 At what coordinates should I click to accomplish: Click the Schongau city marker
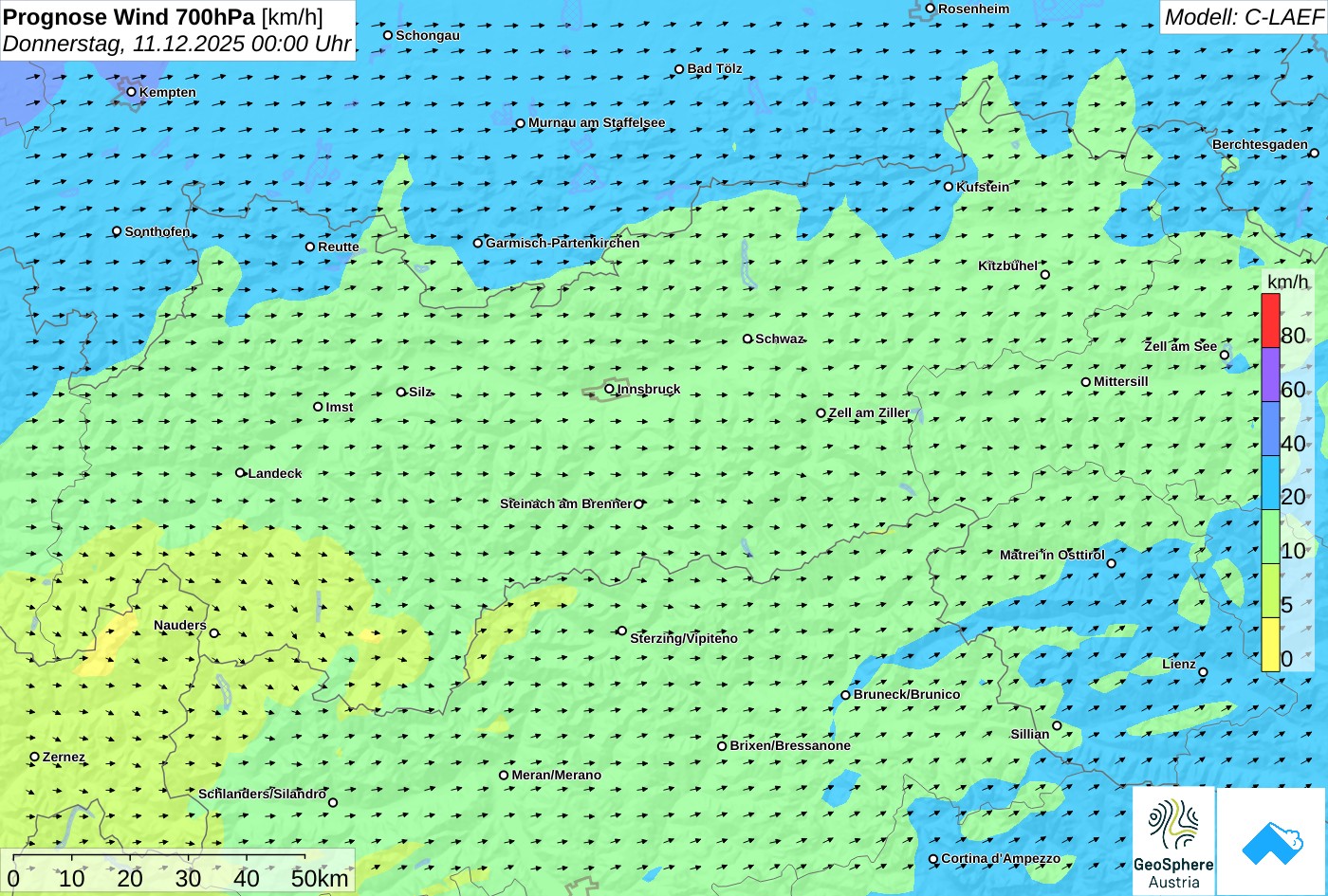tap(388, 35)
